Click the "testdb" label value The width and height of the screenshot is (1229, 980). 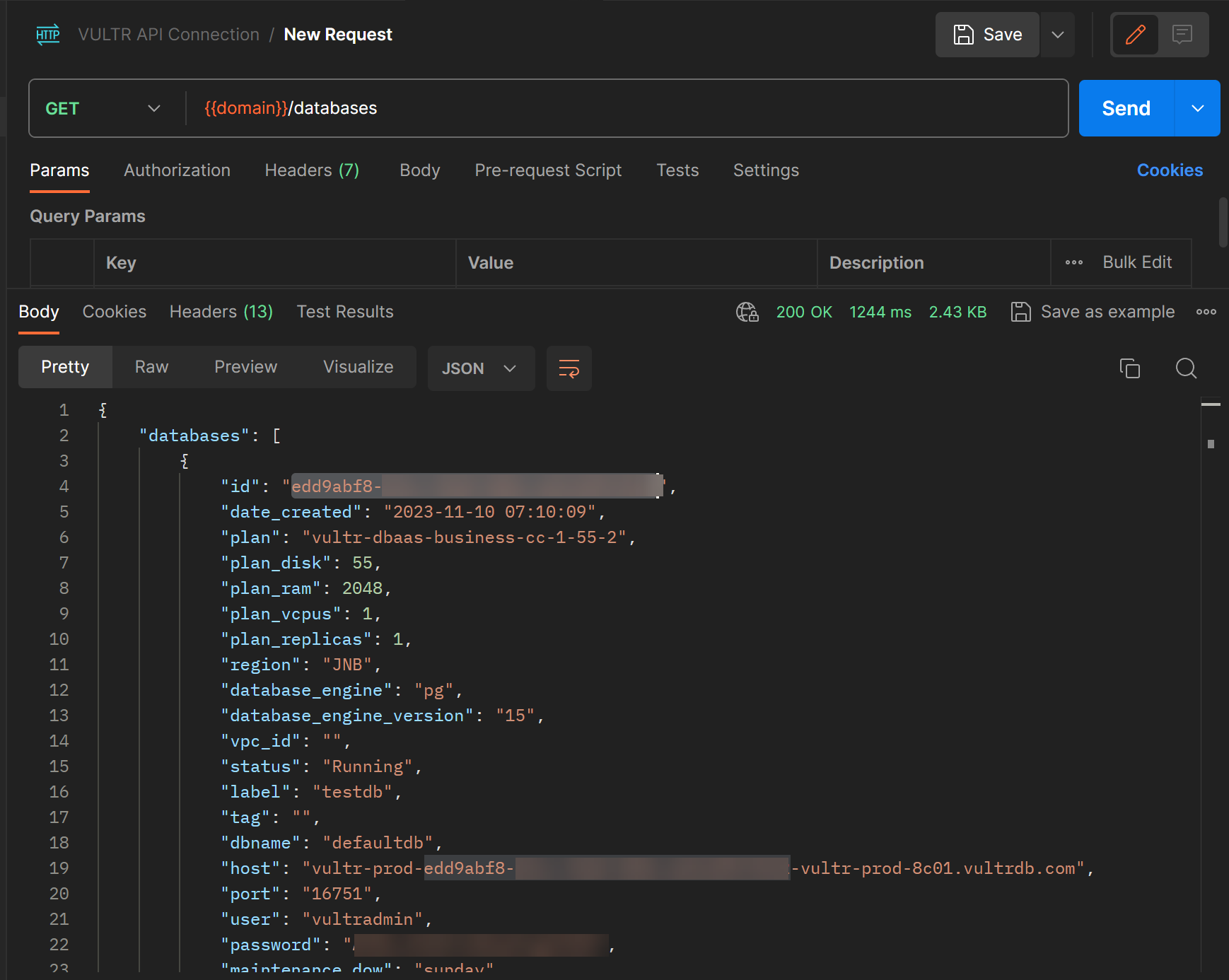coord(352,792)
